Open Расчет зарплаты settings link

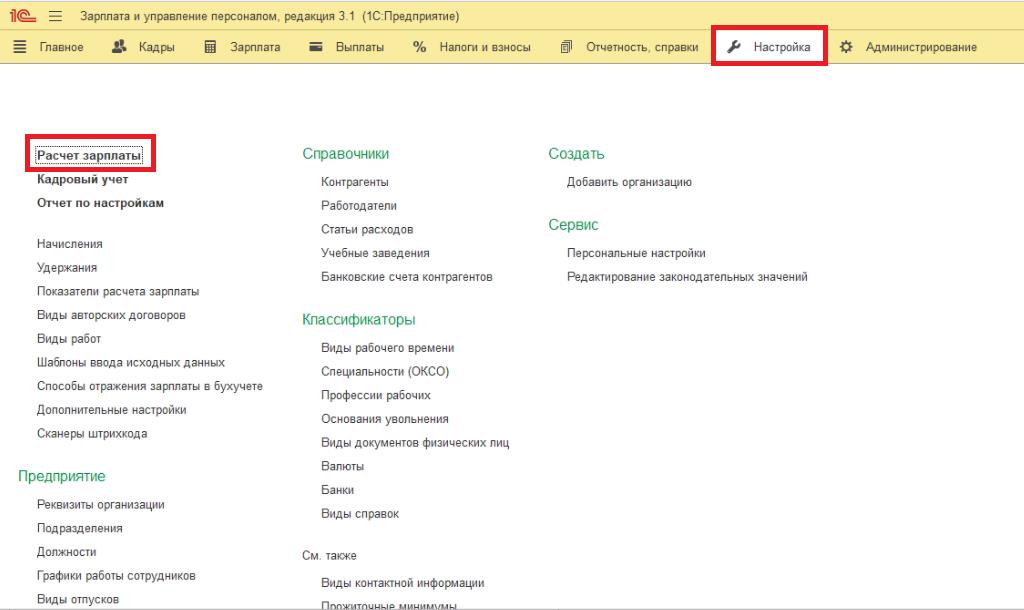tap(89, 156)
